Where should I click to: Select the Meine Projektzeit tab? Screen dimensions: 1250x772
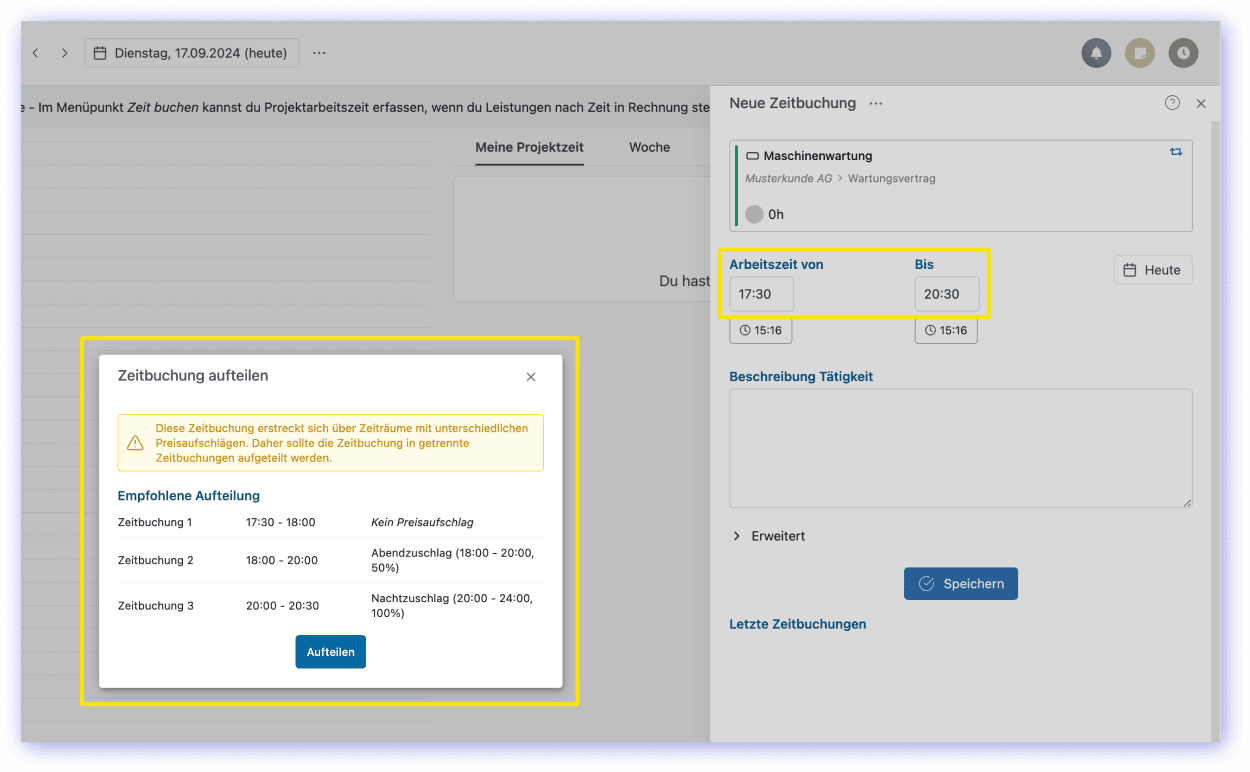pos(529,147)
